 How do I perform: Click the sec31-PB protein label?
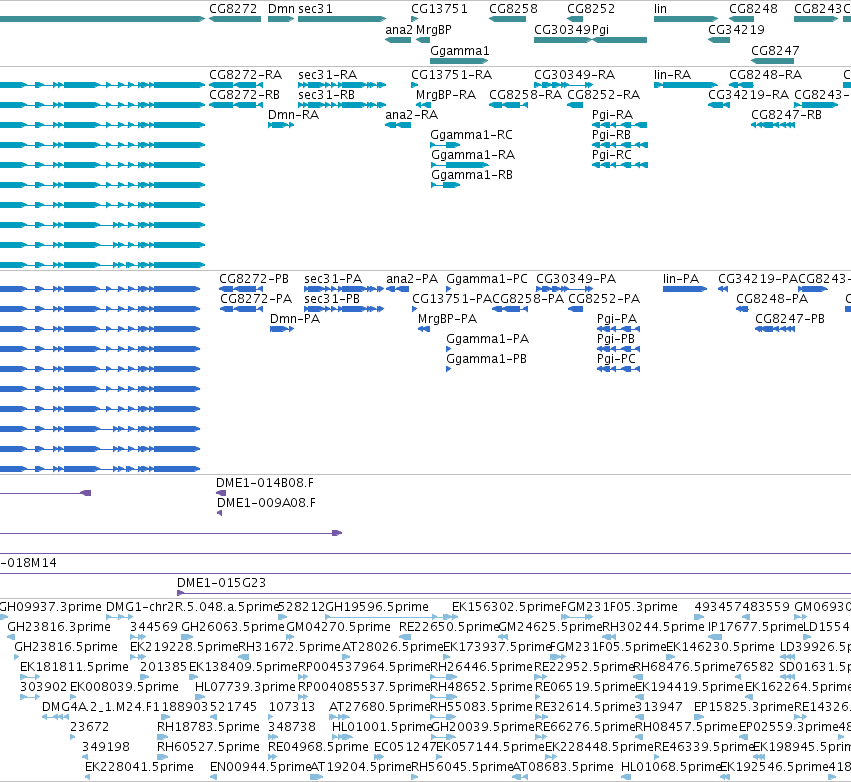332,299
